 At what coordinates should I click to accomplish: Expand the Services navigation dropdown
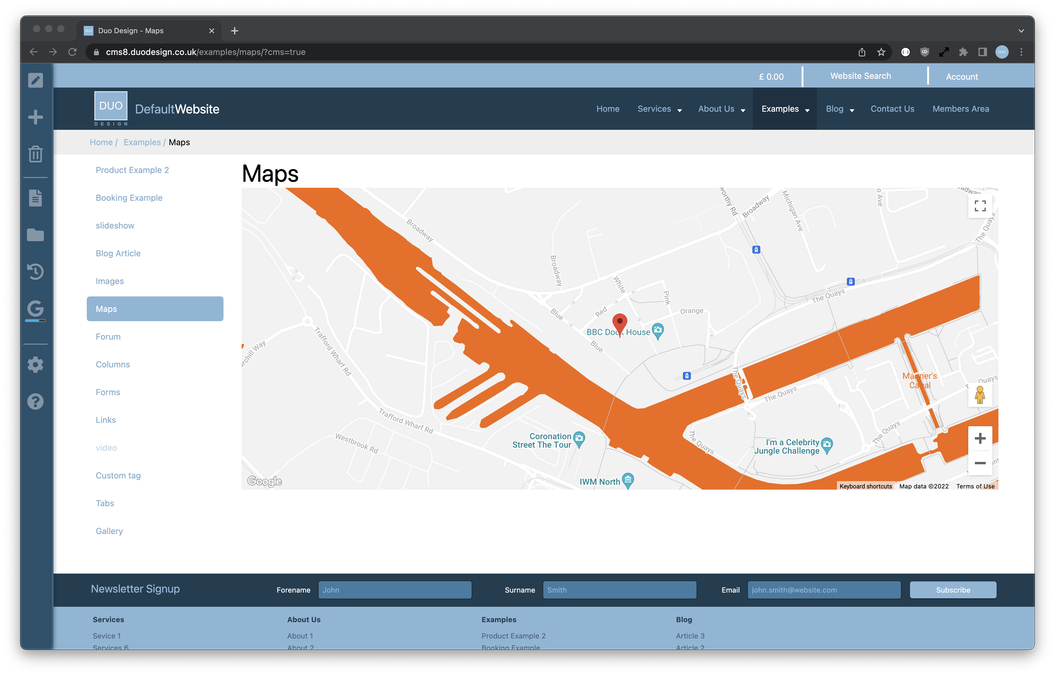(659, 109)
